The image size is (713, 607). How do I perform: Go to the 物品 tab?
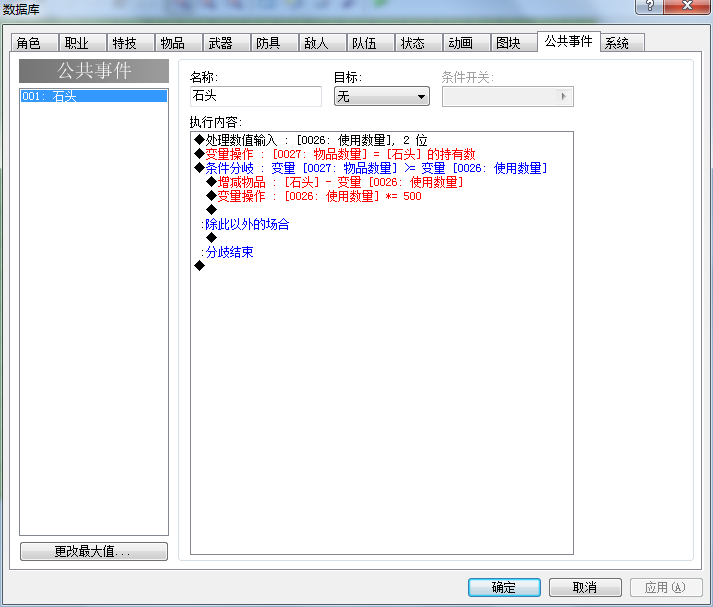coord(179,43)
